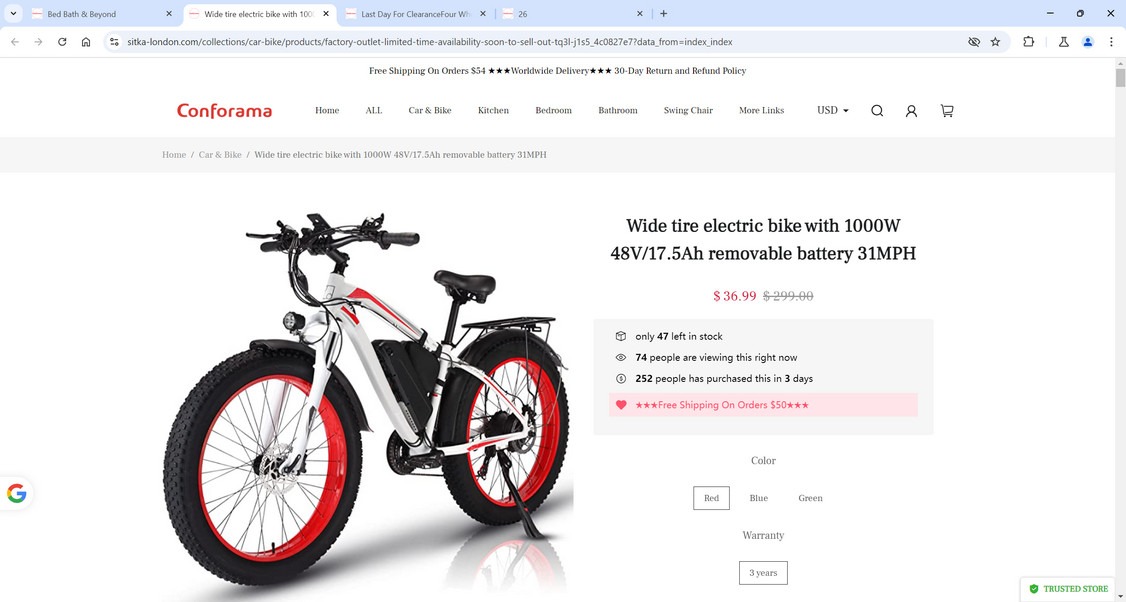Expand the More Links menu
This screenshot has width=1126, height=602.
pyautogui.click(x=761, y=111)
